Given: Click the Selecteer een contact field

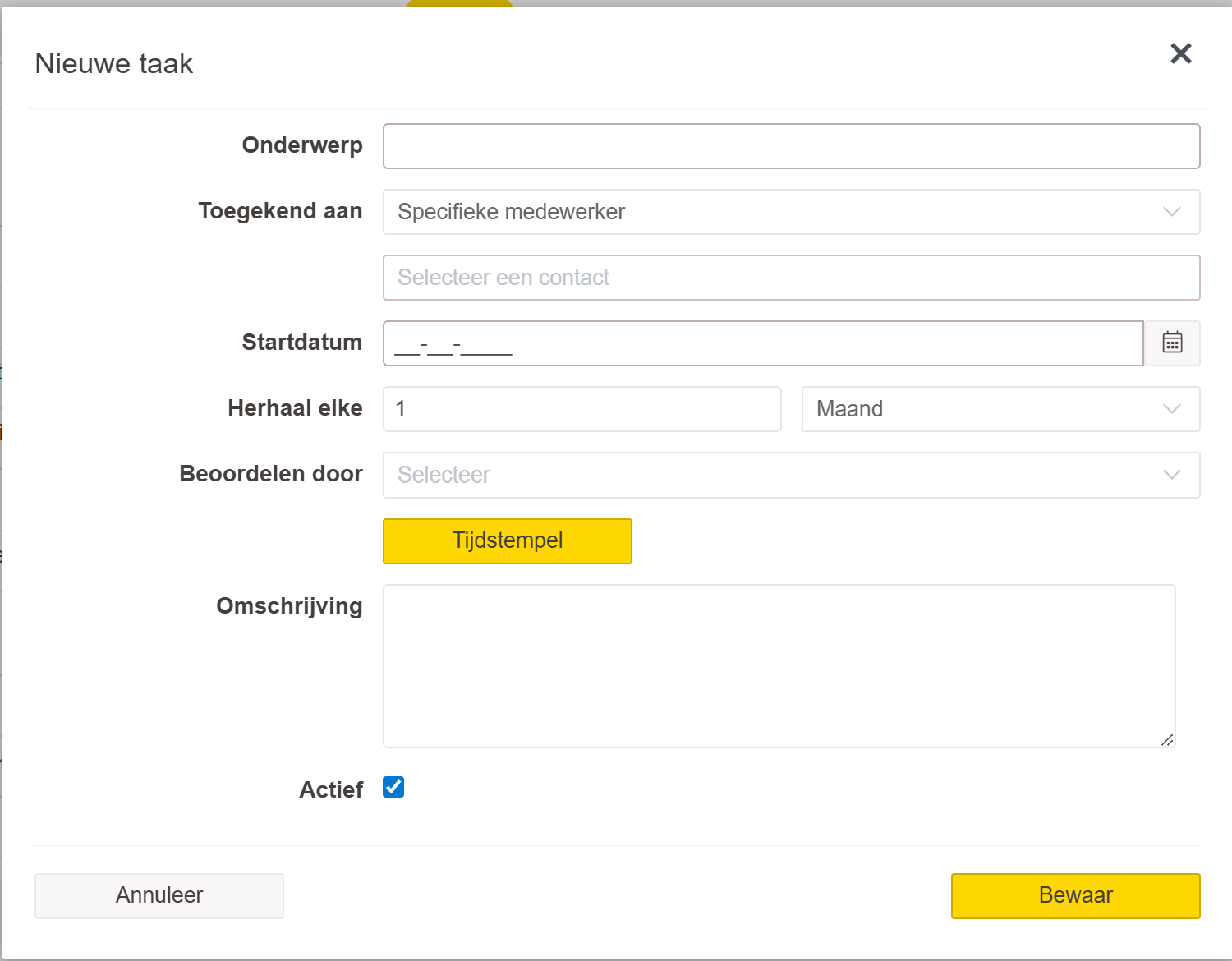Looking at the screenshot, I should click(x=791, y=278).
